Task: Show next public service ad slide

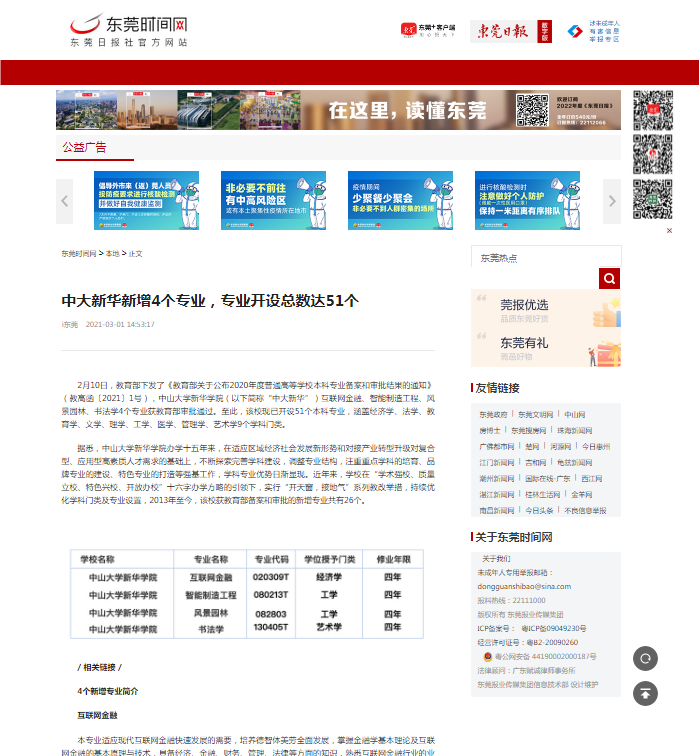Action: point(611,200)
